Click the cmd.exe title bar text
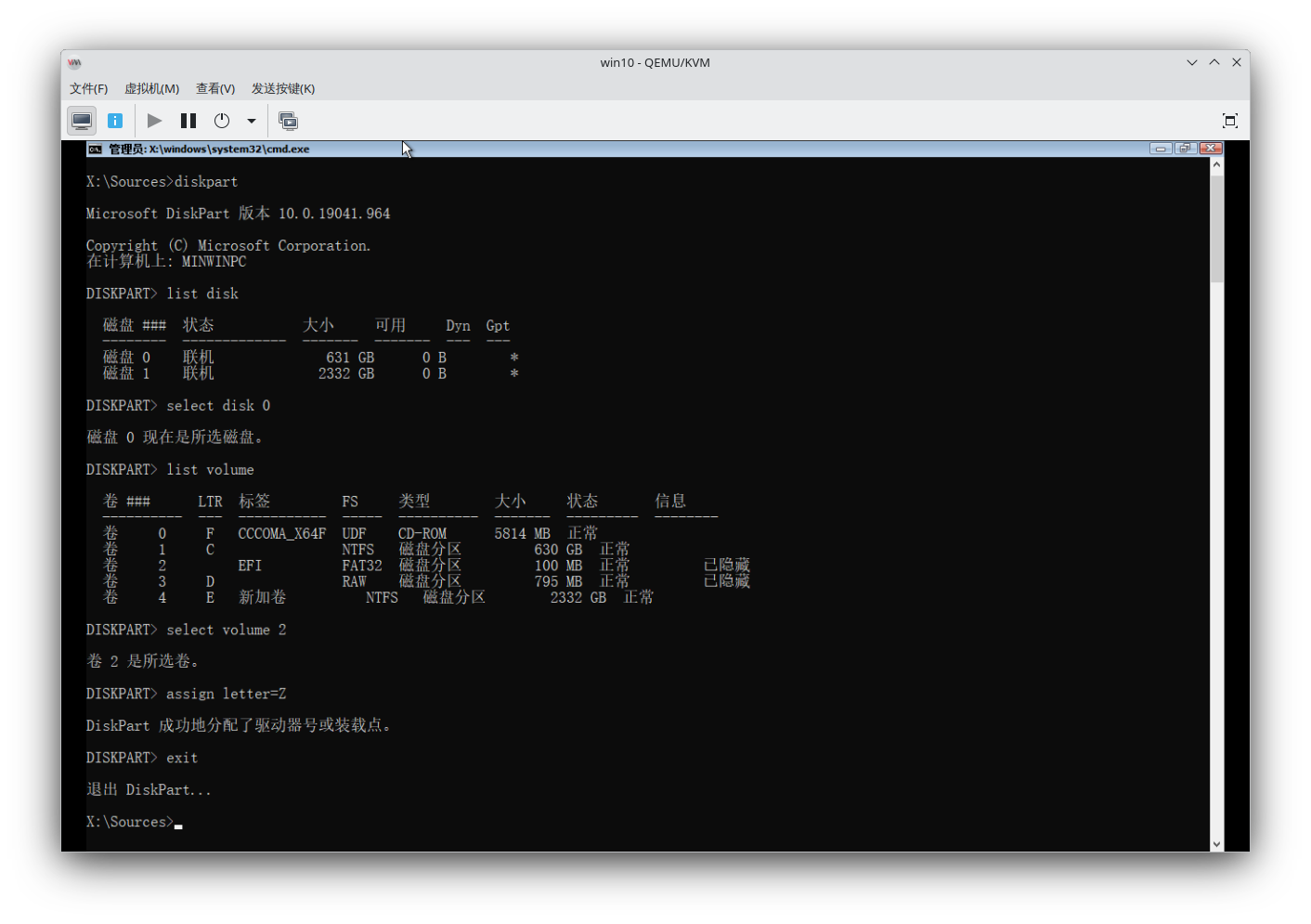The width and height of the screenshot is (1311, 924). 209,149
